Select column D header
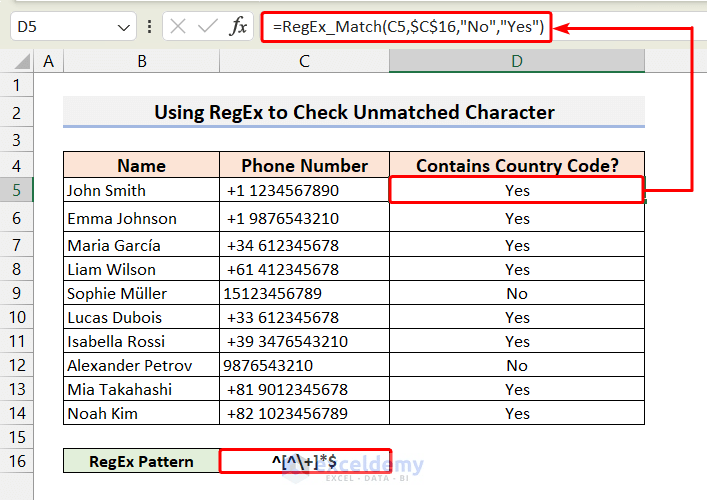 pyautogui.click(x=517, y=61)
